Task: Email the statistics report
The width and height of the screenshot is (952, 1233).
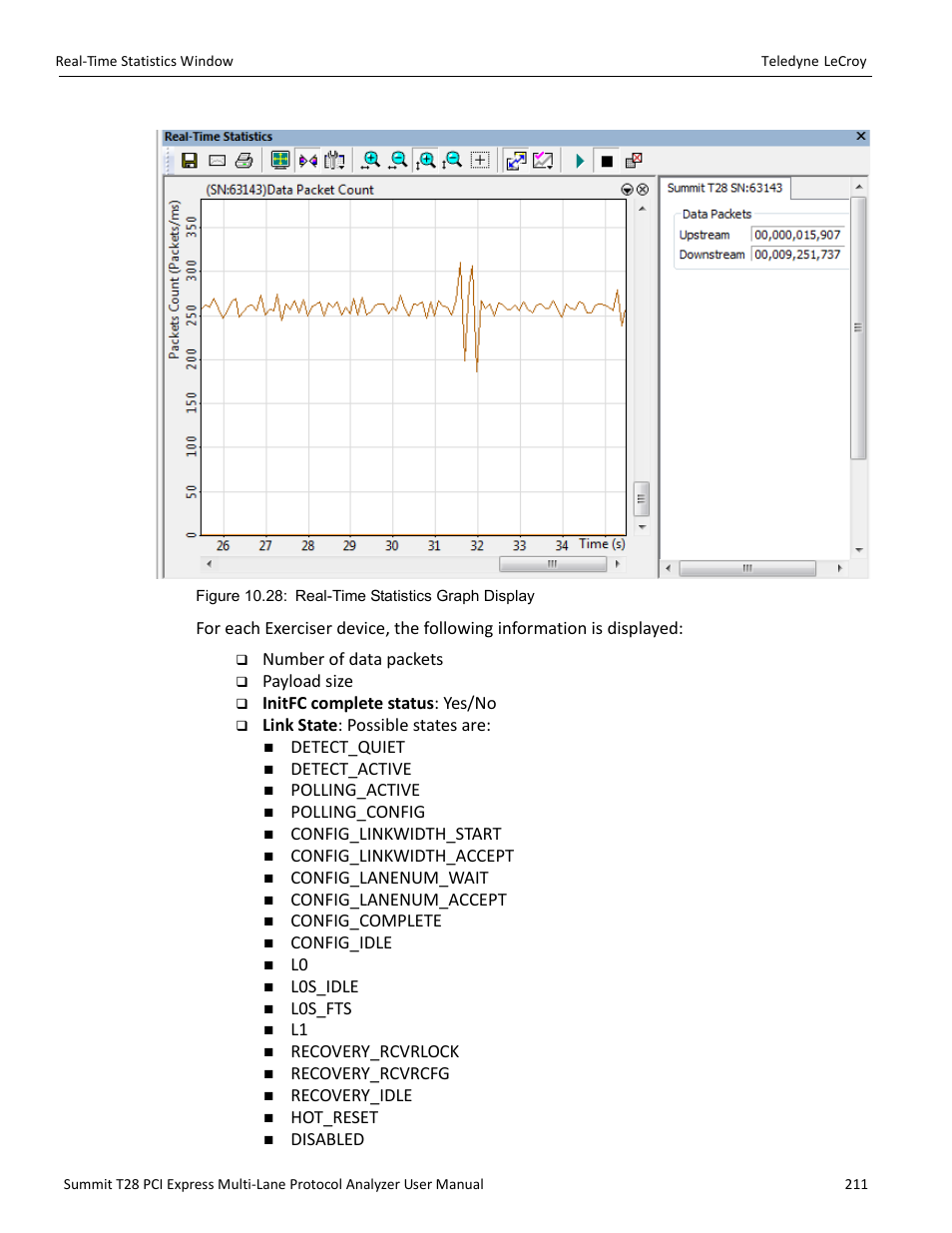Action: click(217, 160)
